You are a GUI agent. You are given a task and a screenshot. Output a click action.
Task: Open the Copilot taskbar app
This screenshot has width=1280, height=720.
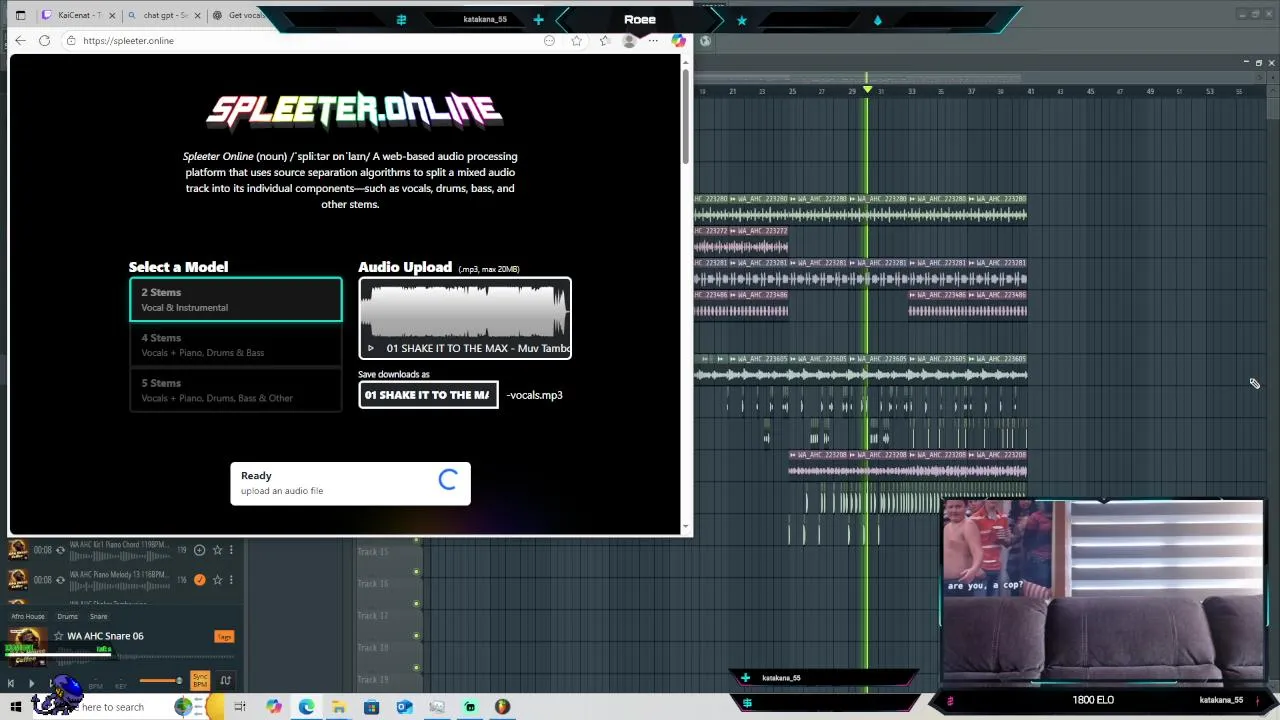274,707
